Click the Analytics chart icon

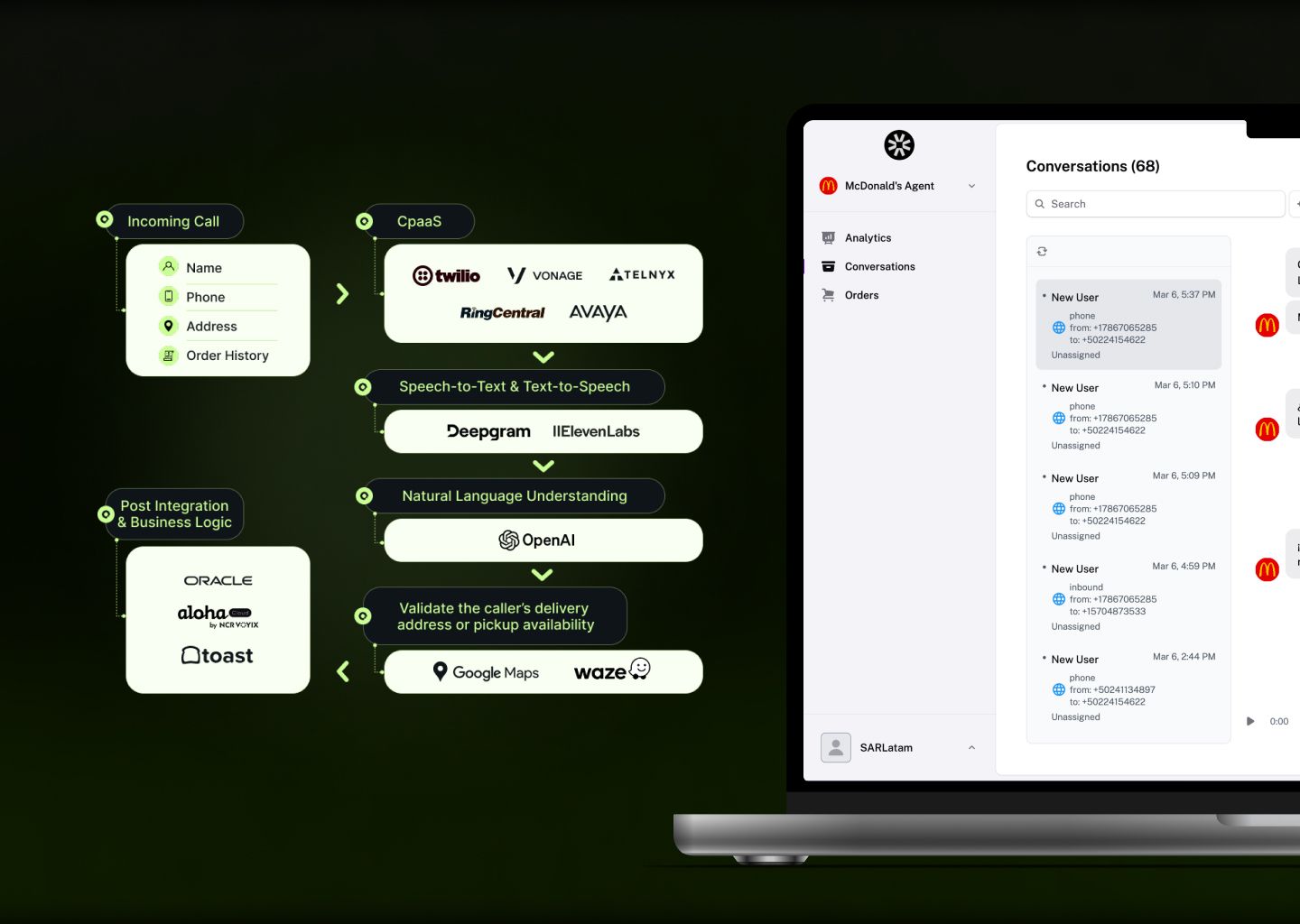[828, 238]
